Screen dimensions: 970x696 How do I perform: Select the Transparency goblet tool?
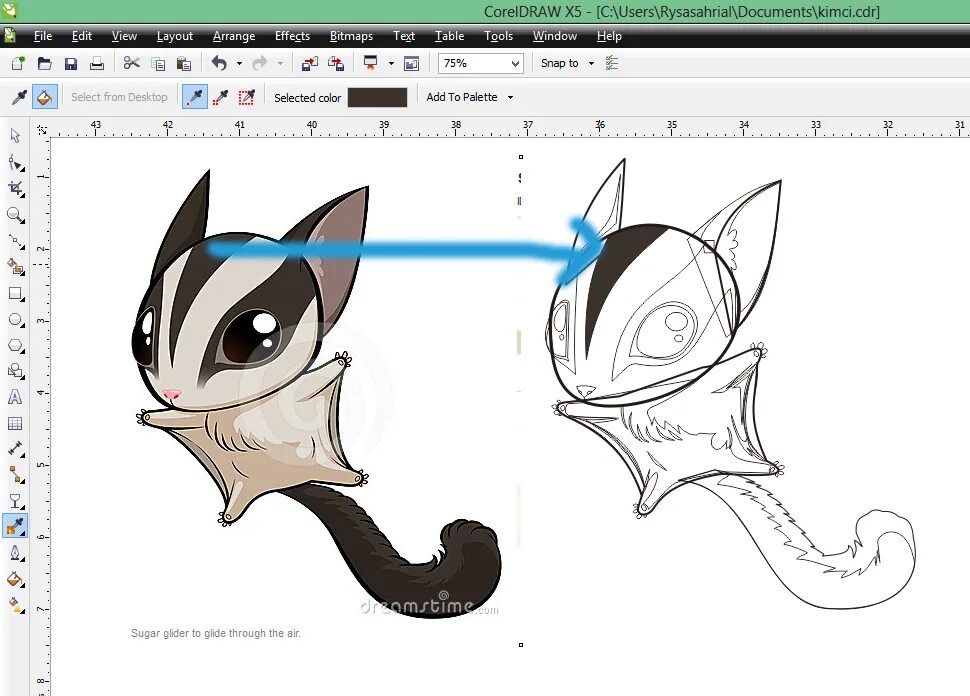point(15,501)
